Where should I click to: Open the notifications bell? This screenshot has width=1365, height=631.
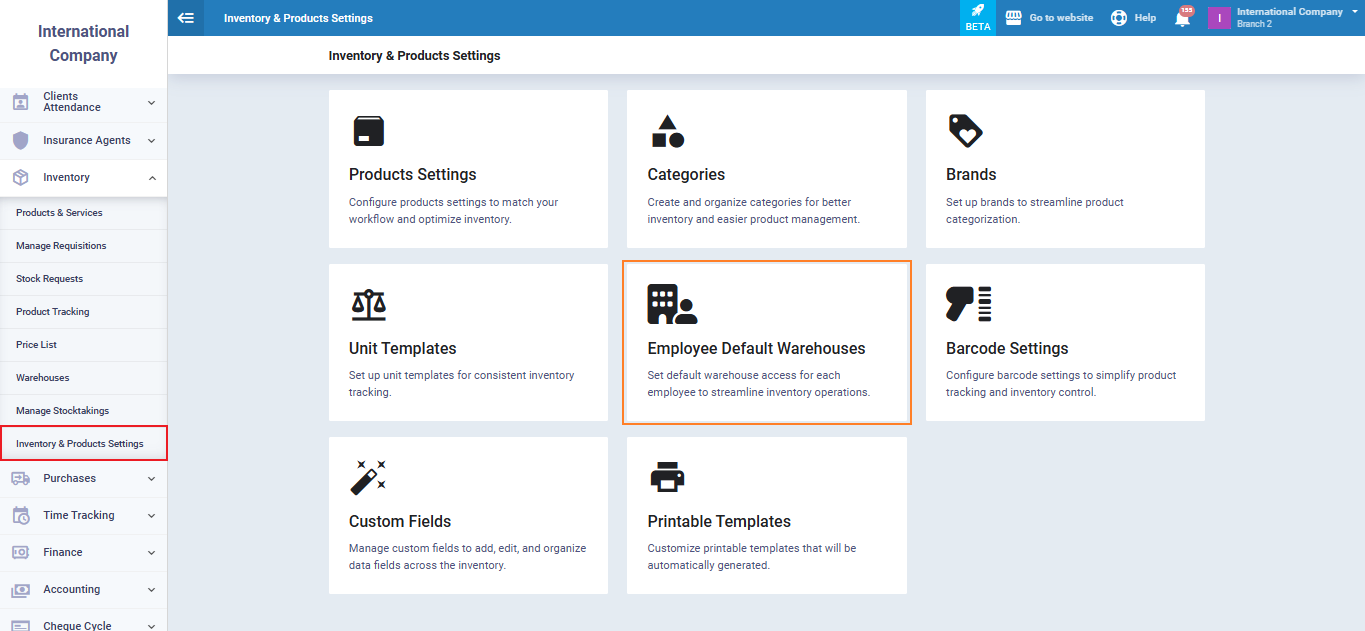pyautogui.click(x=1182, y=18)
